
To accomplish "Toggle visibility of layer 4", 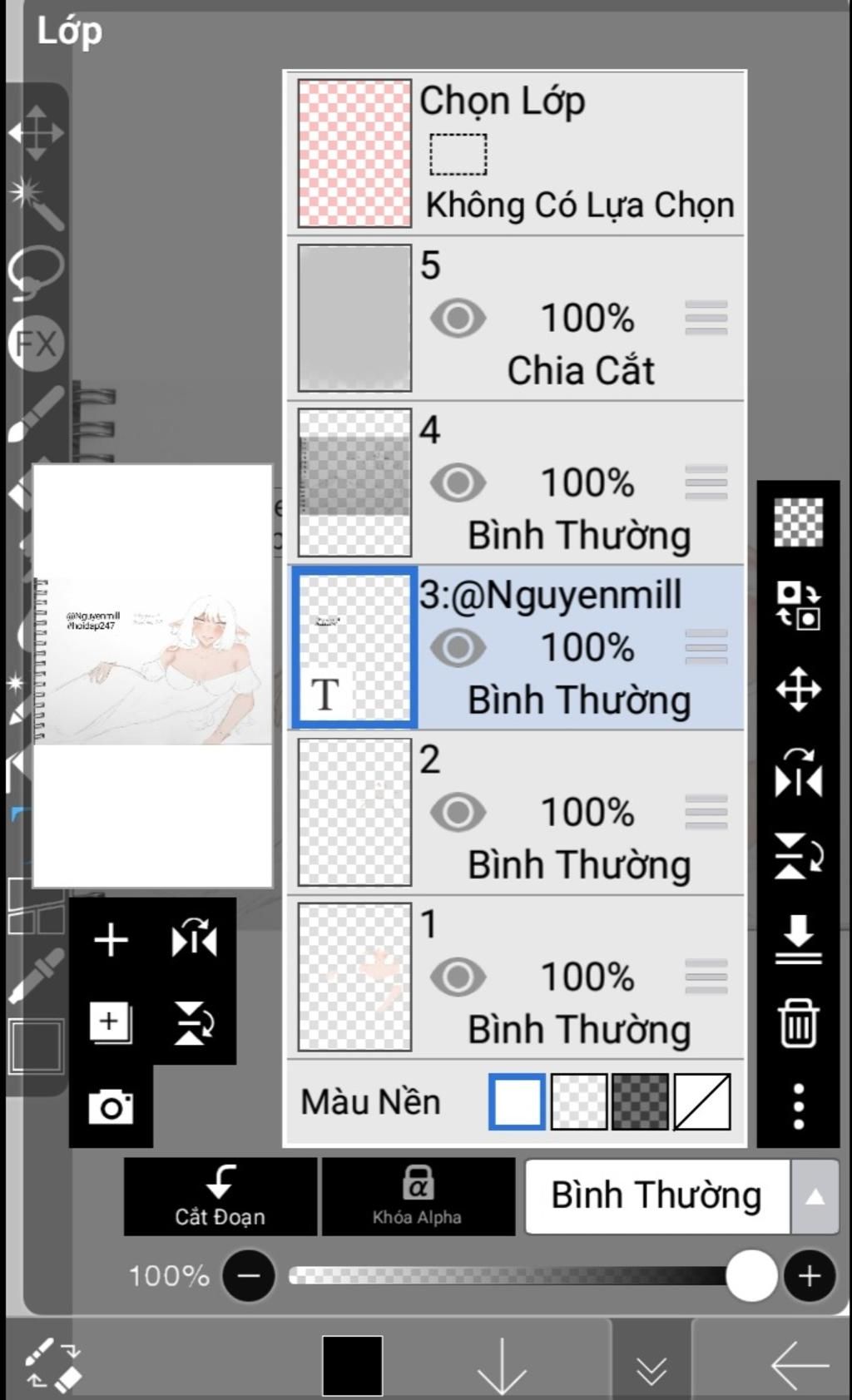I will click(458, 483).
